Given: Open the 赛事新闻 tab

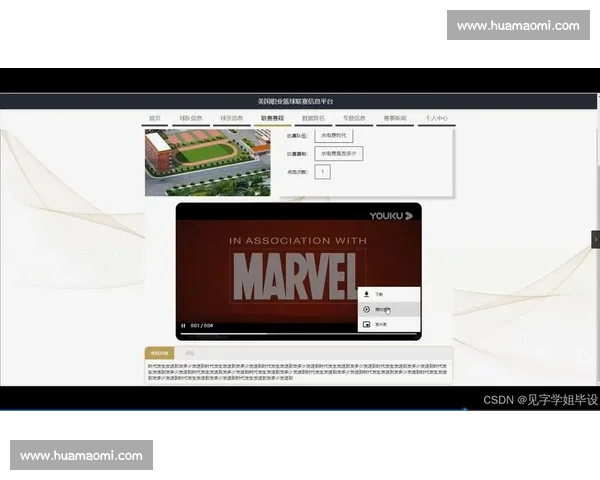Looking at the screenshot, I should coord(395,118).
